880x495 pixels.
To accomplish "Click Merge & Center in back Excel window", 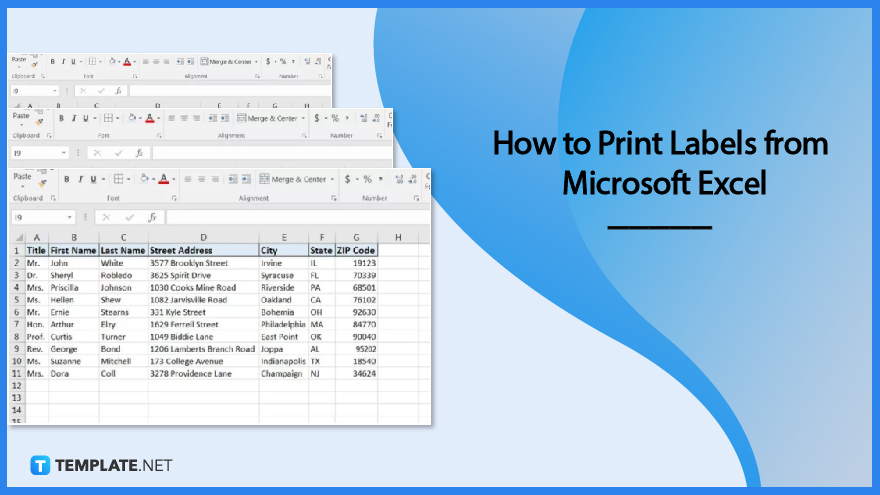I will tap(226, 62).
